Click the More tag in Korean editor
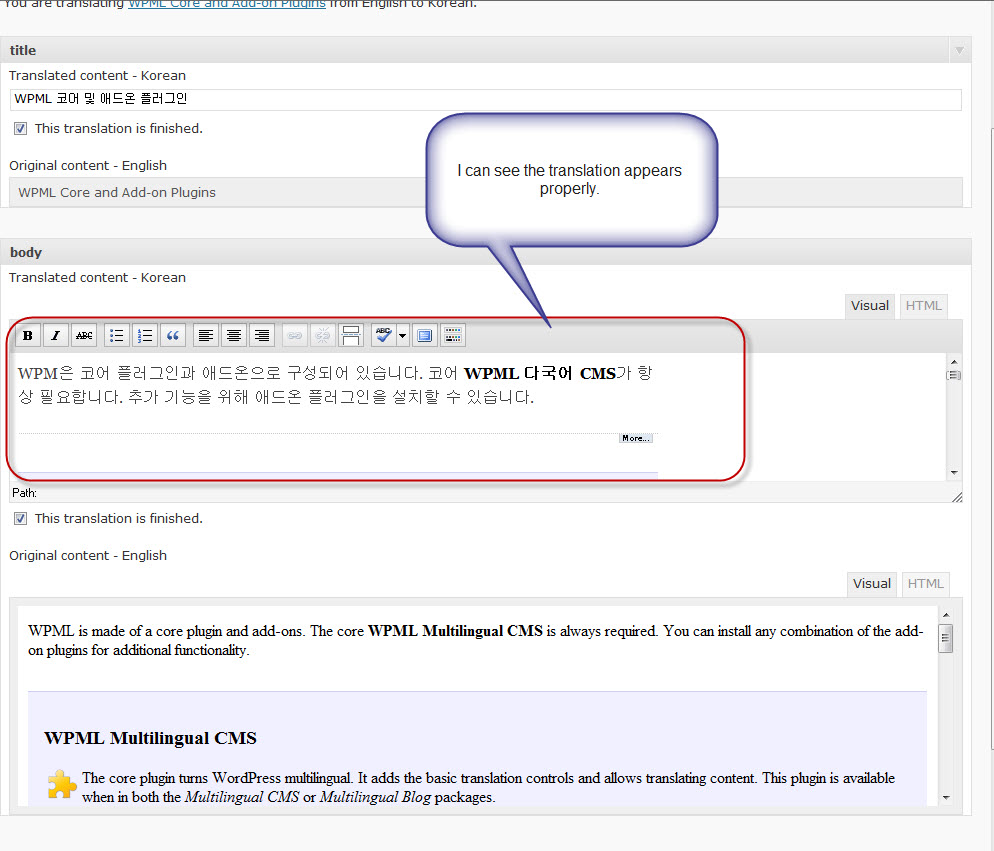 [635, 438]
